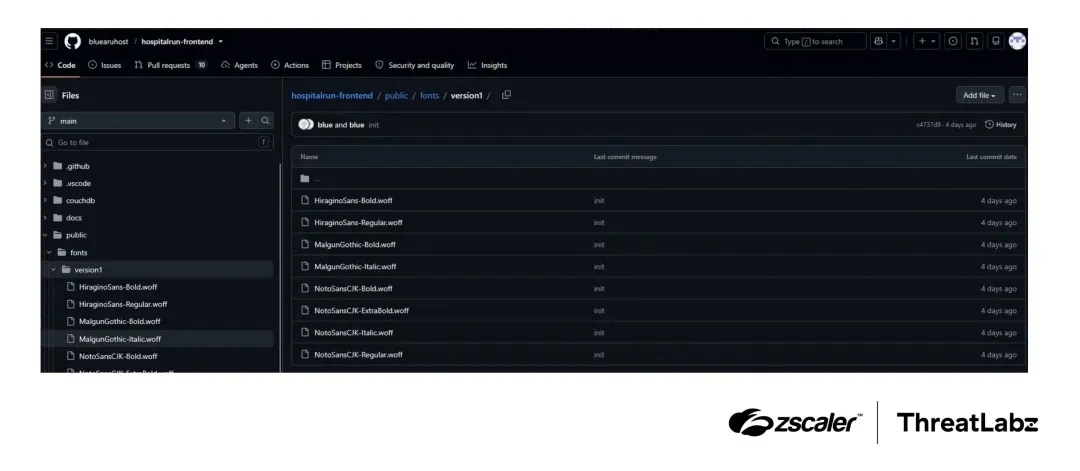Image resolution: width=1080 pixels, height=471 pixels.
Task: Open the Security and quality tab
Action: coord(415,65)
